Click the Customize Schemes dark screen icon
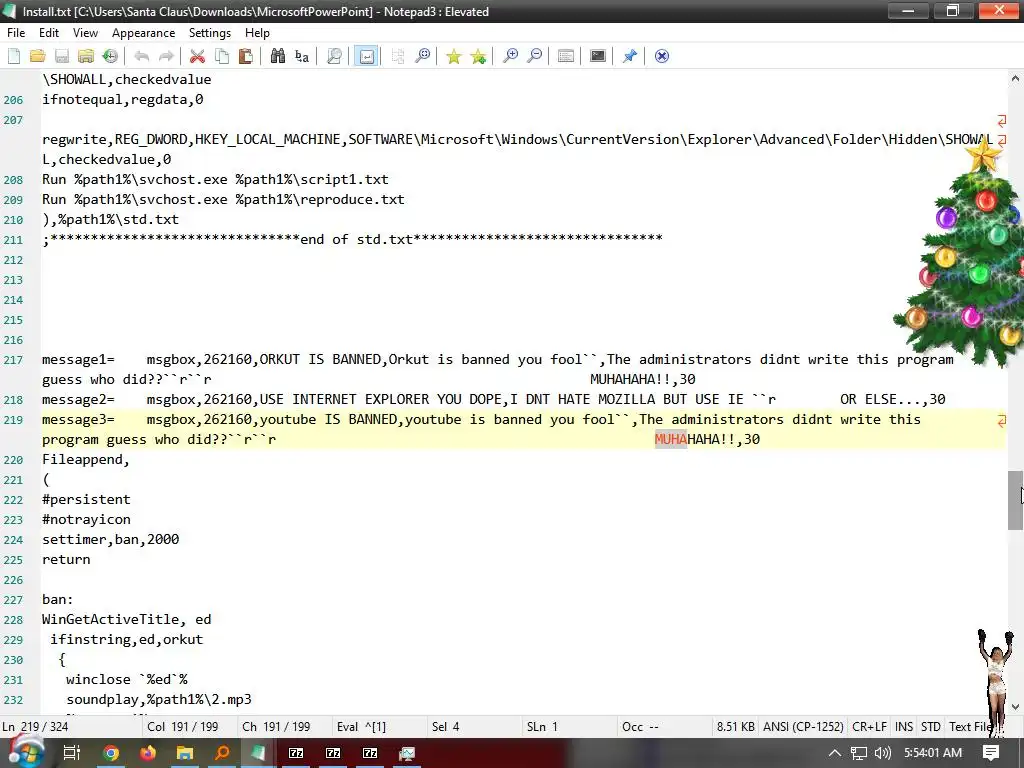The width and height of the screenshot is (1024, 768). click(x=598, y=56)
